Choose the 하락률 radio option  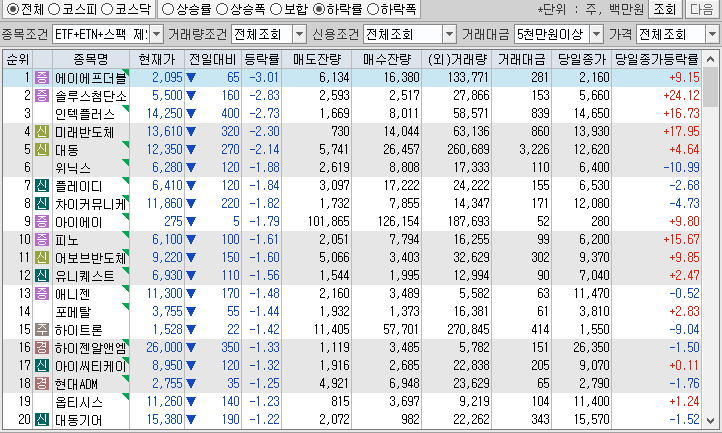tap(319, 9)
